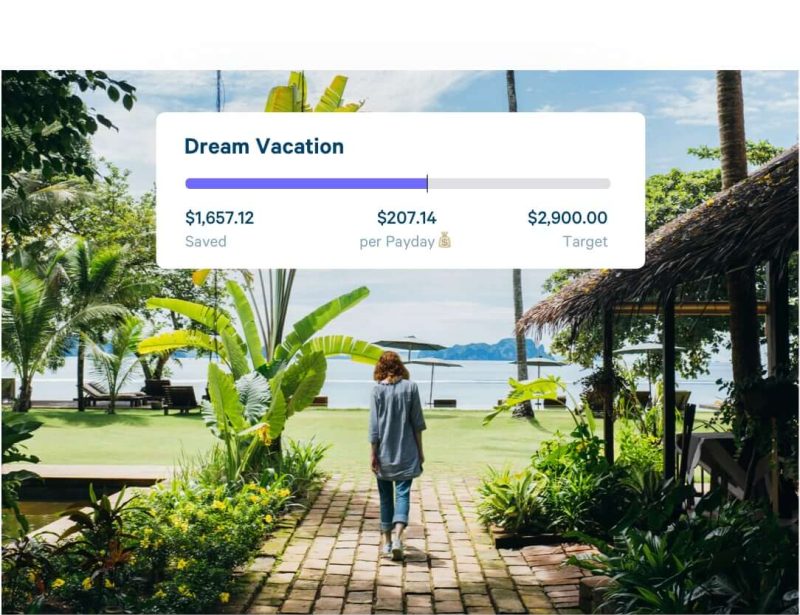The image size is (800, 615).
Task: Click the purple filled progress bar section
Action: click(x=305, y=184)
